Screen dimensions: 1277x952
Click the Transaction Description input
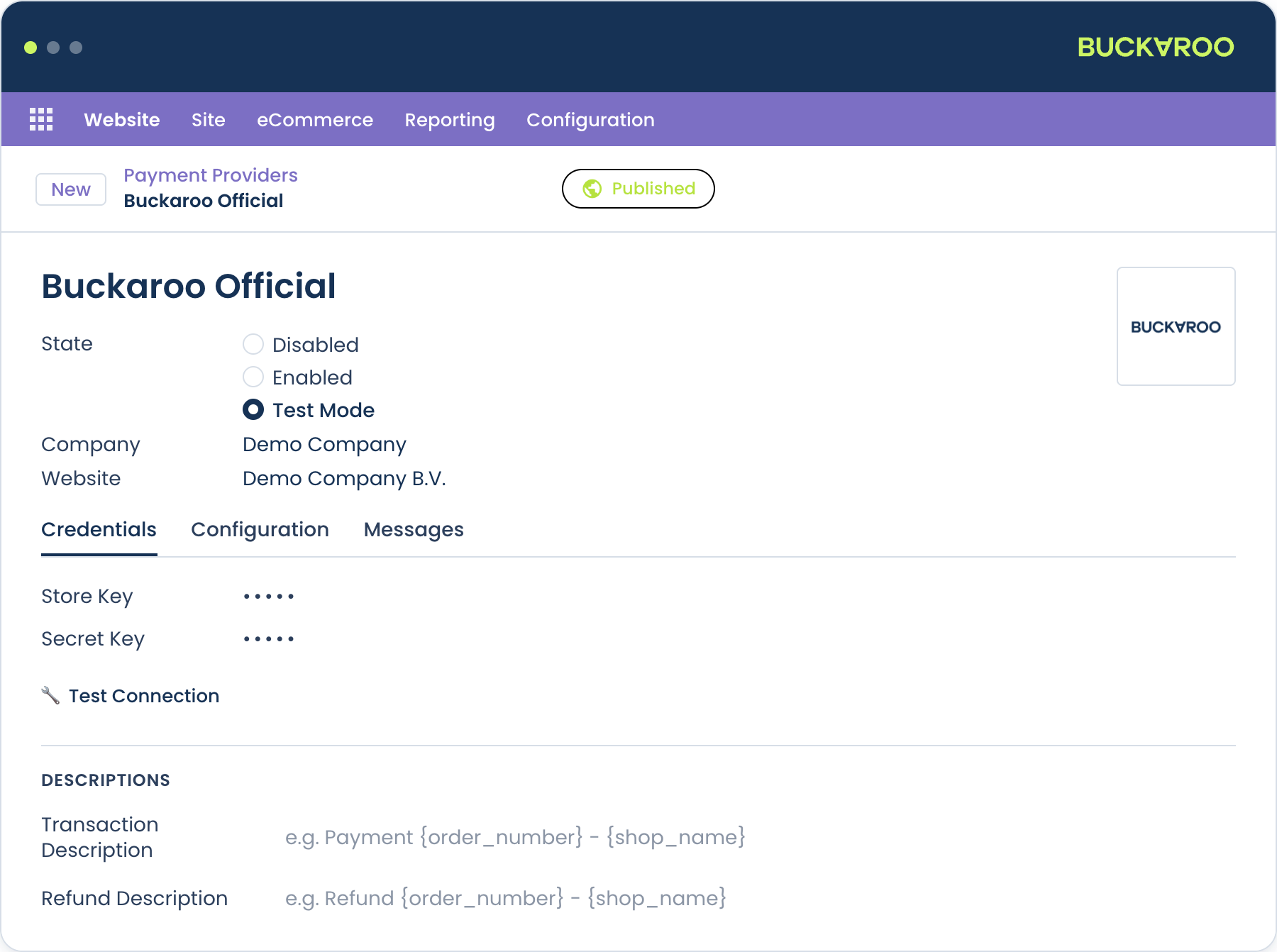[515, 837]
